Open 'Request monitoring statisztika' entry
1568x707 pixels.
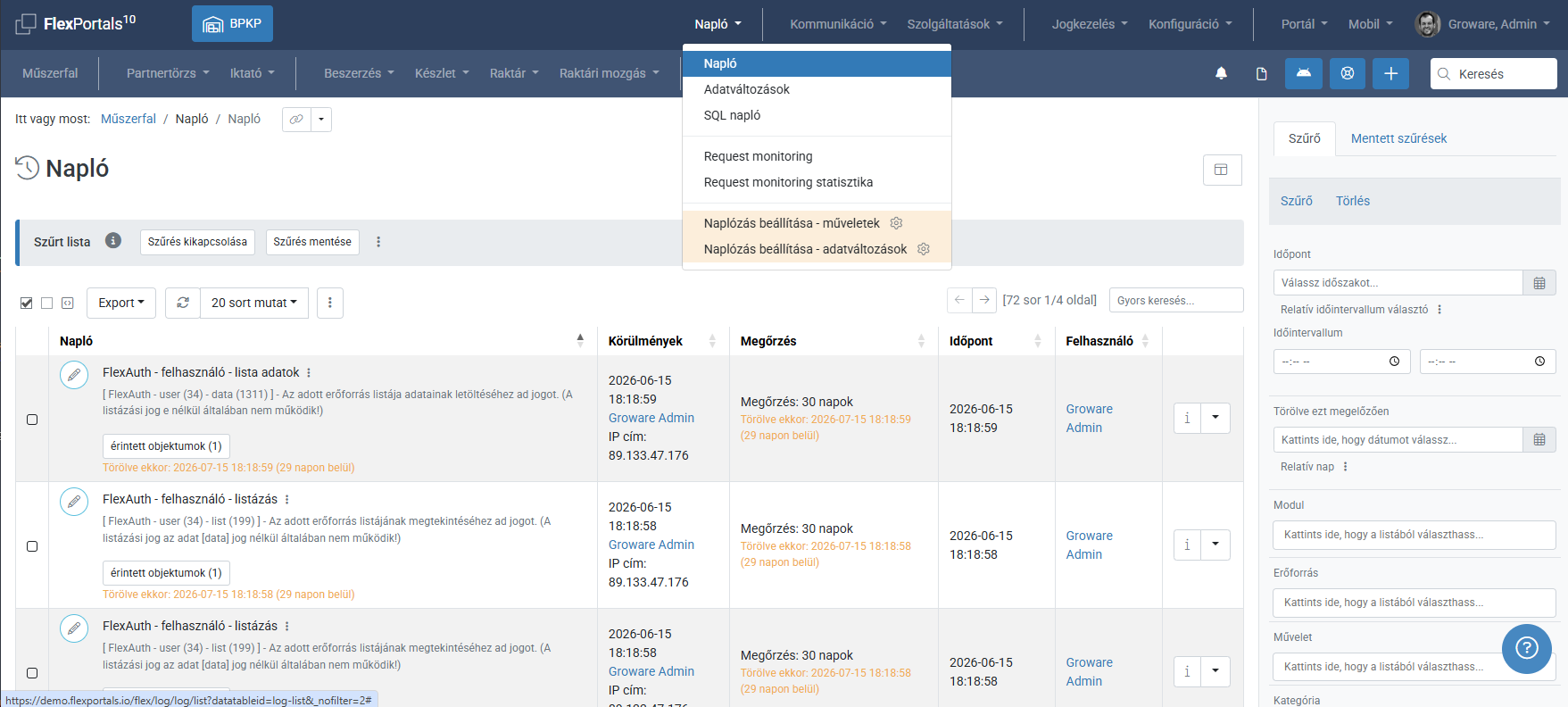point(817,182)
